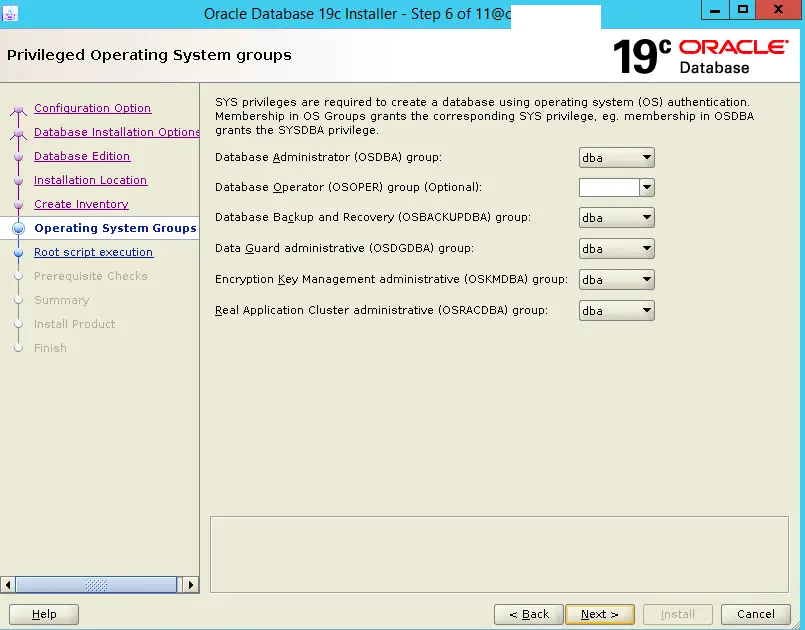
Task: Minimize the installer window
Action: click(715, 9)
